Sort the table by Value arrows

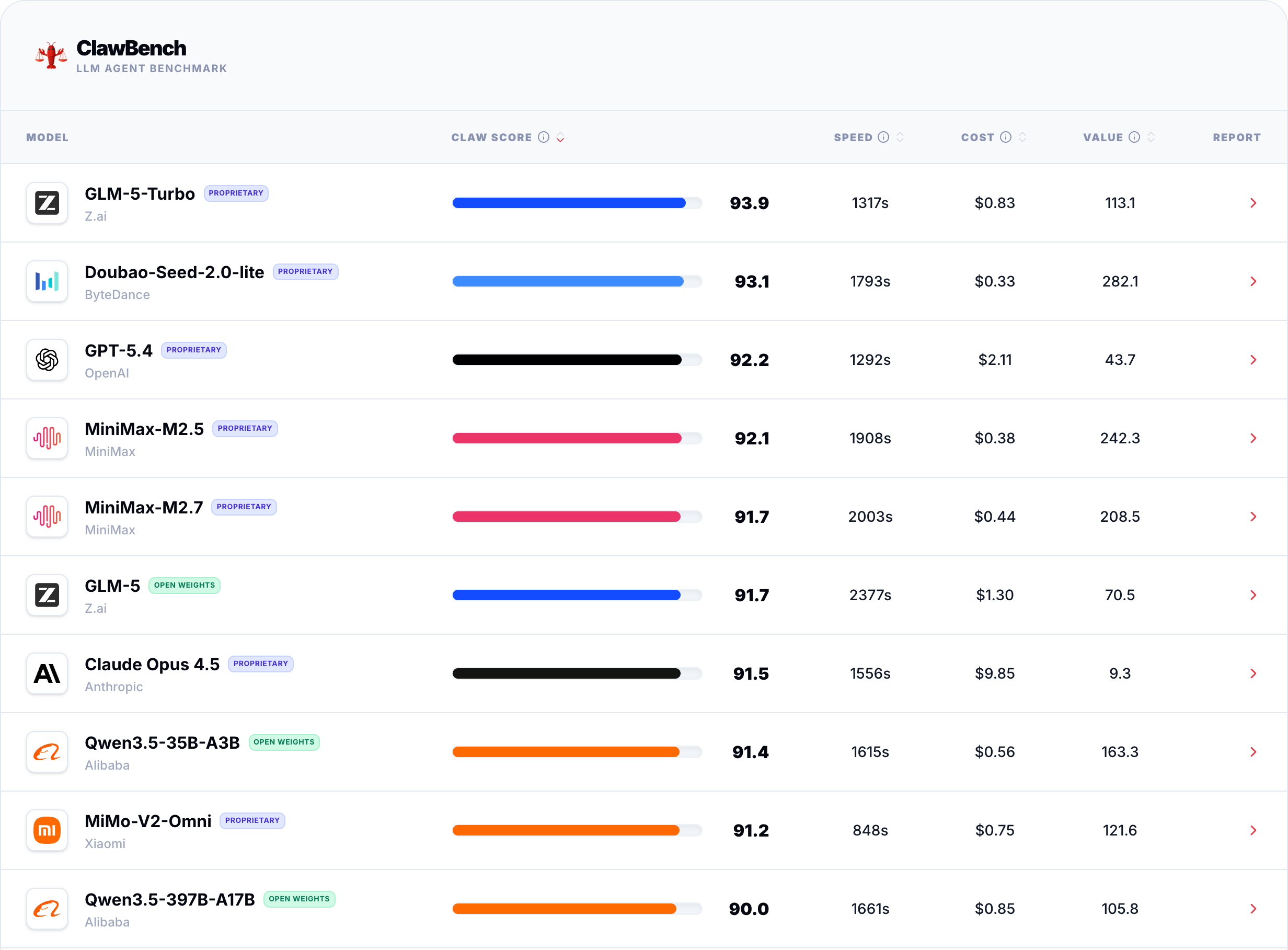[1151, 137]
